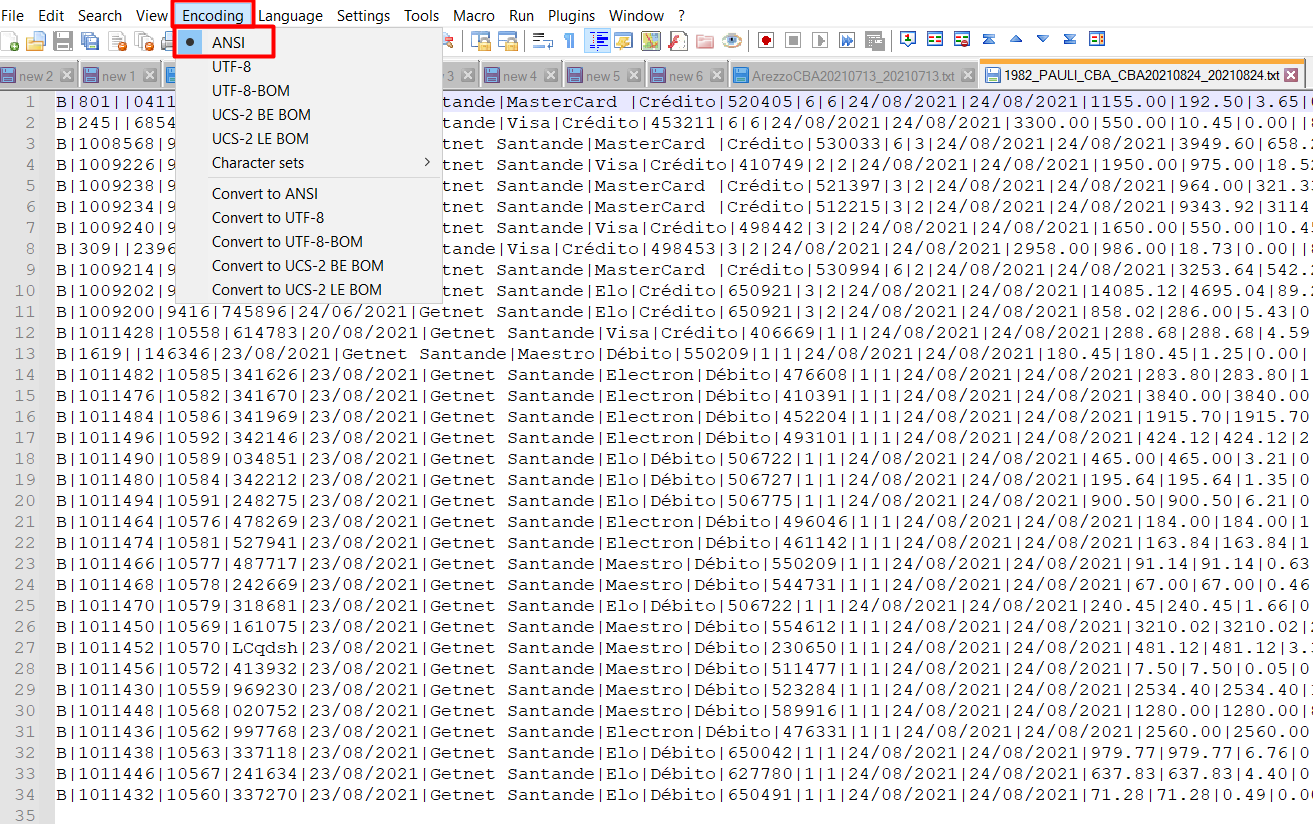
Task: Close the 1982_PAULI_CBA tab
Action: point(1291,75)
